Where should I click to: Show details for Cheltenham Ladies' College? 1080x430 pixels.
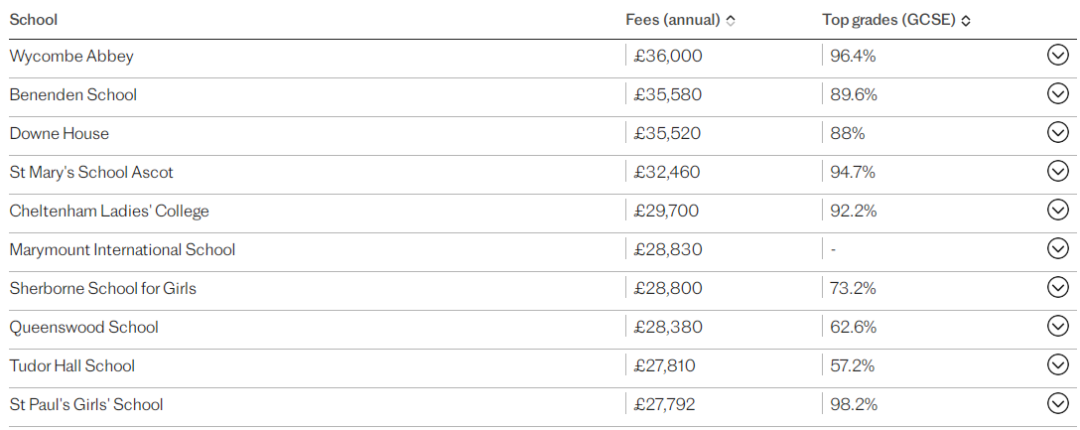pos(1057,209)
